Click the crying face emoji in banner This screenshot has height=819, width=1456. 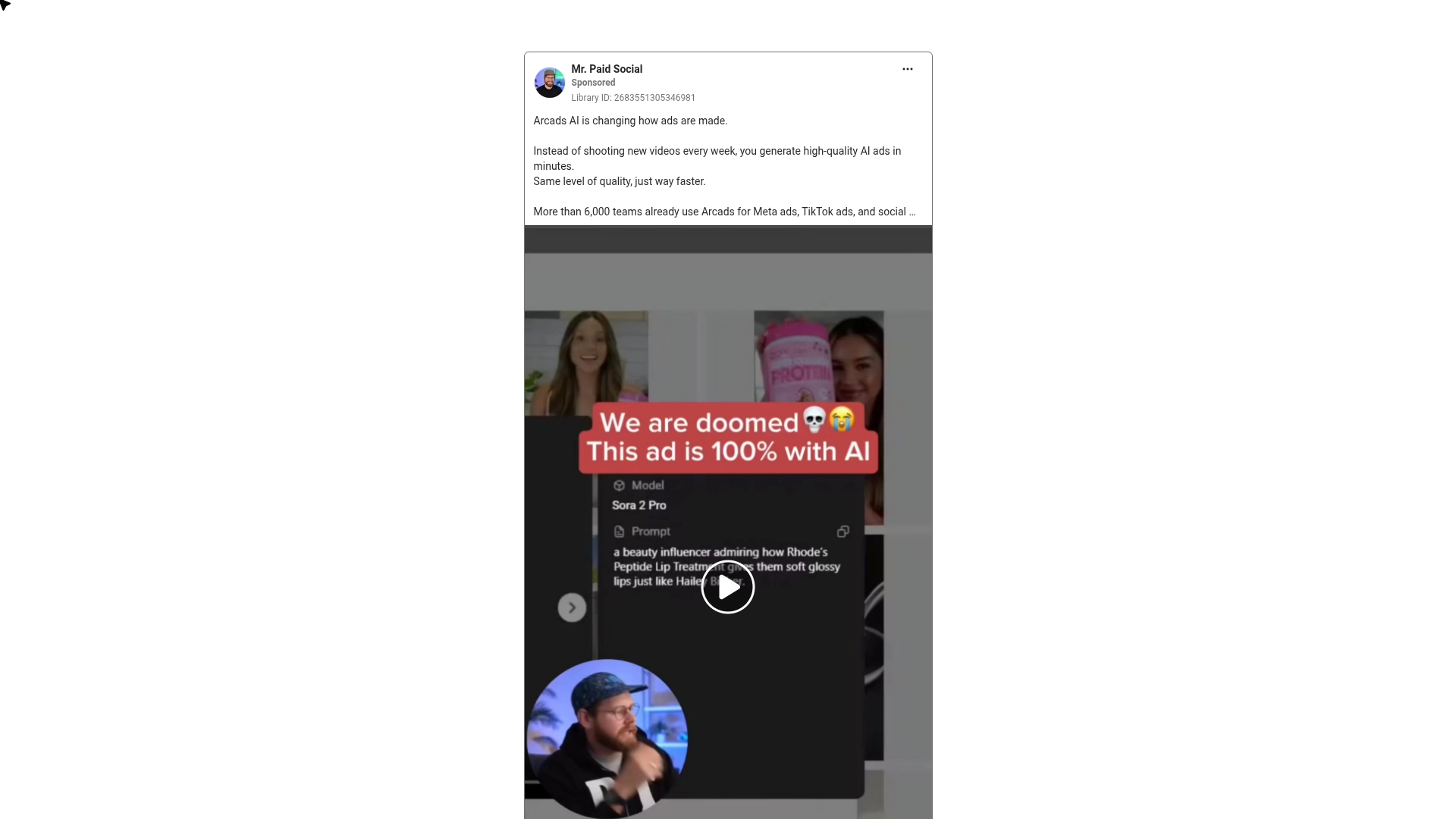[842, 419]
